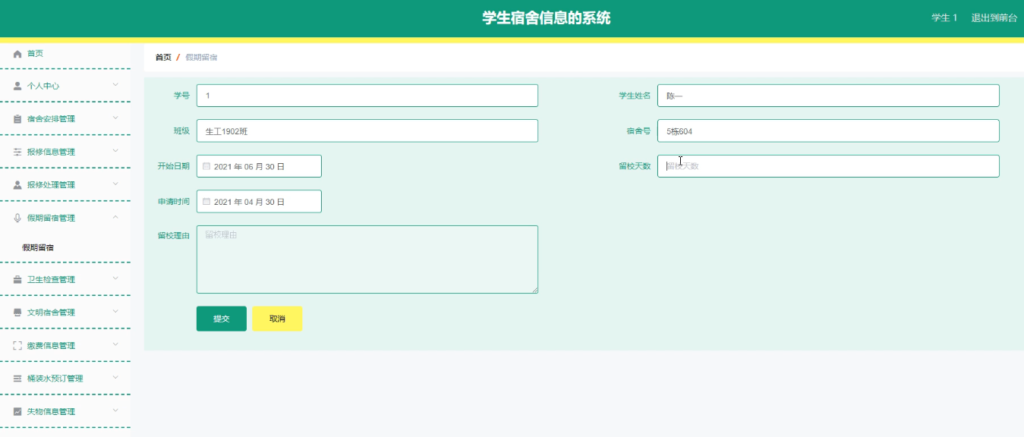Click the microphone icon for 假期留宿管理
This screenshot has width=1024, height=437.
point(18,218)
